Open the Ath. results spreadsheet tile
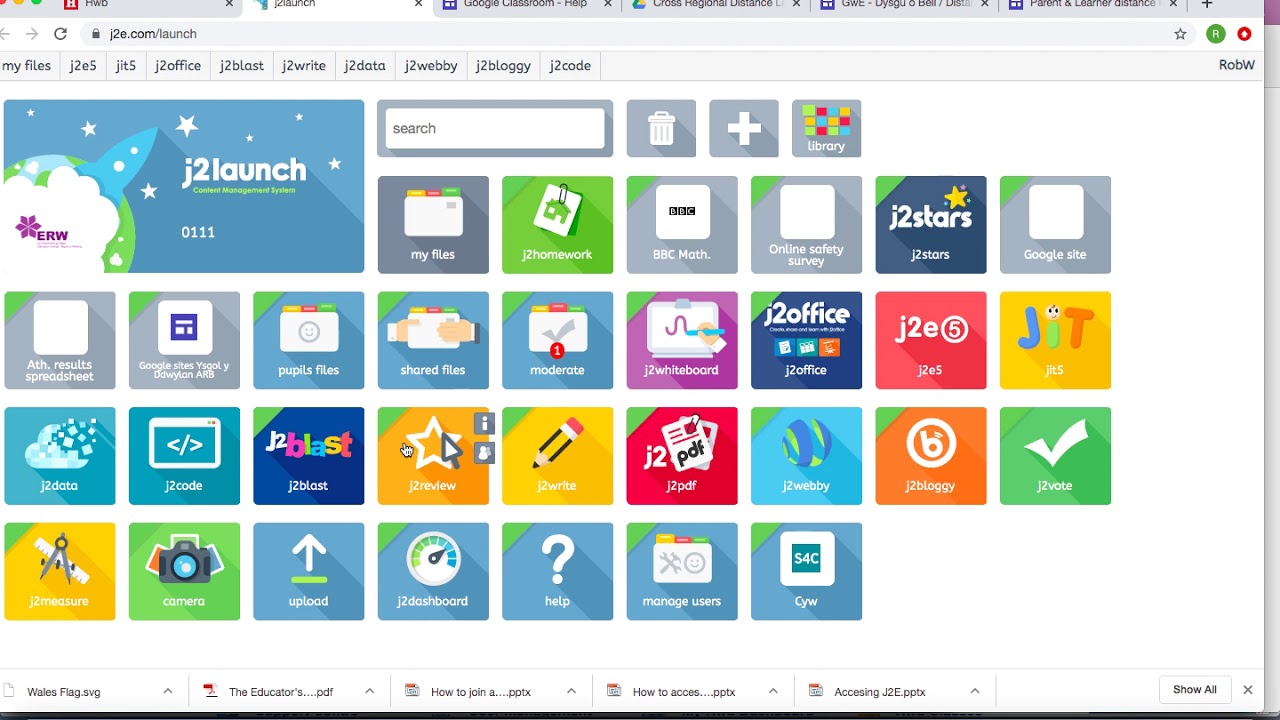 click(60, 340)
